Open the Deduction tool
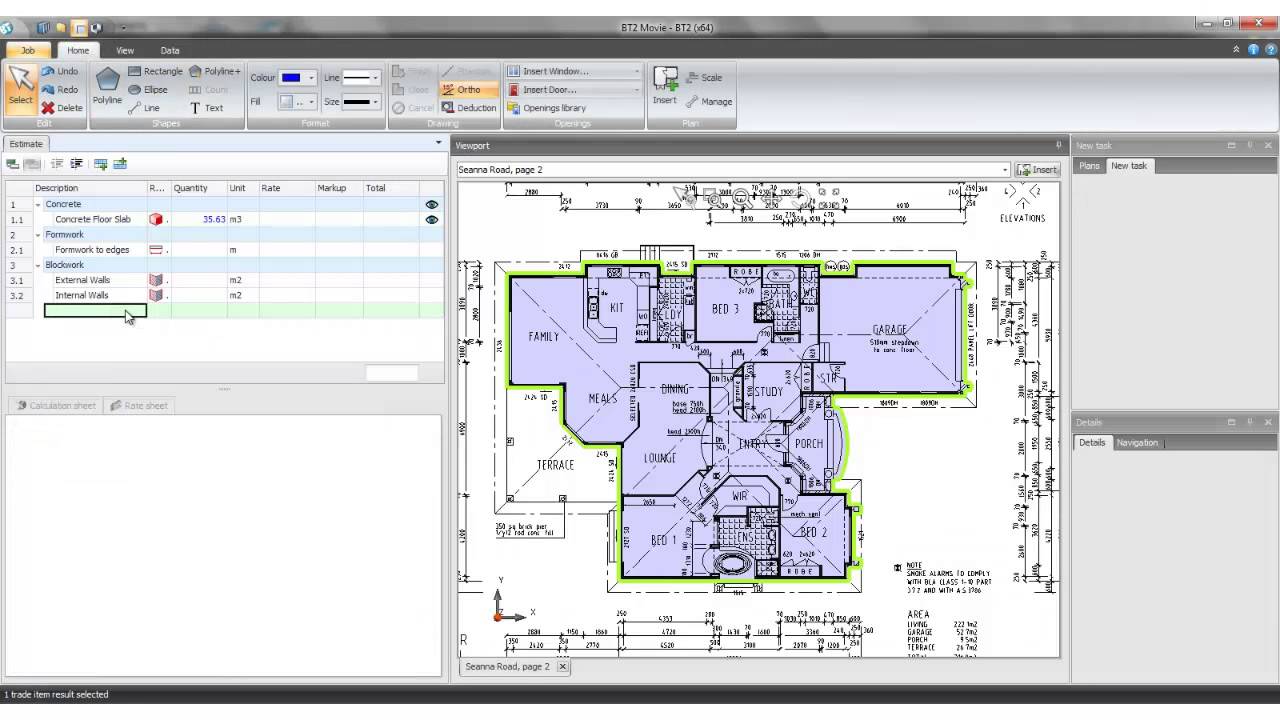Viewport: 1280px width, 720px height. tap(469, 108)
